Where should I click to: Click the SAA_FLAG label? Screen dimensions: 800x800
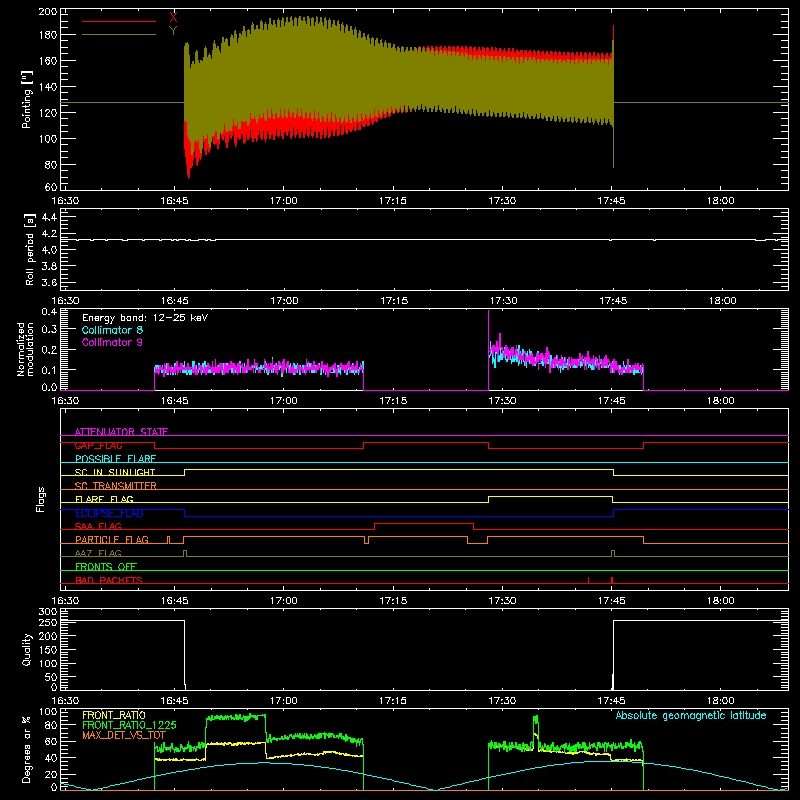98,526
